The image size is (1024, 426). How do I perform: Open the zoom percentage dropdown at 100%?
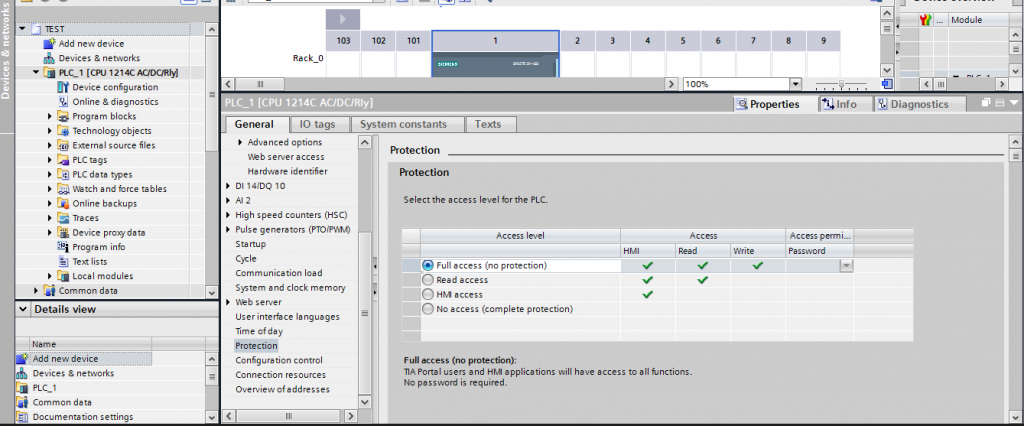pyautogui.click(x=795, y=84)
